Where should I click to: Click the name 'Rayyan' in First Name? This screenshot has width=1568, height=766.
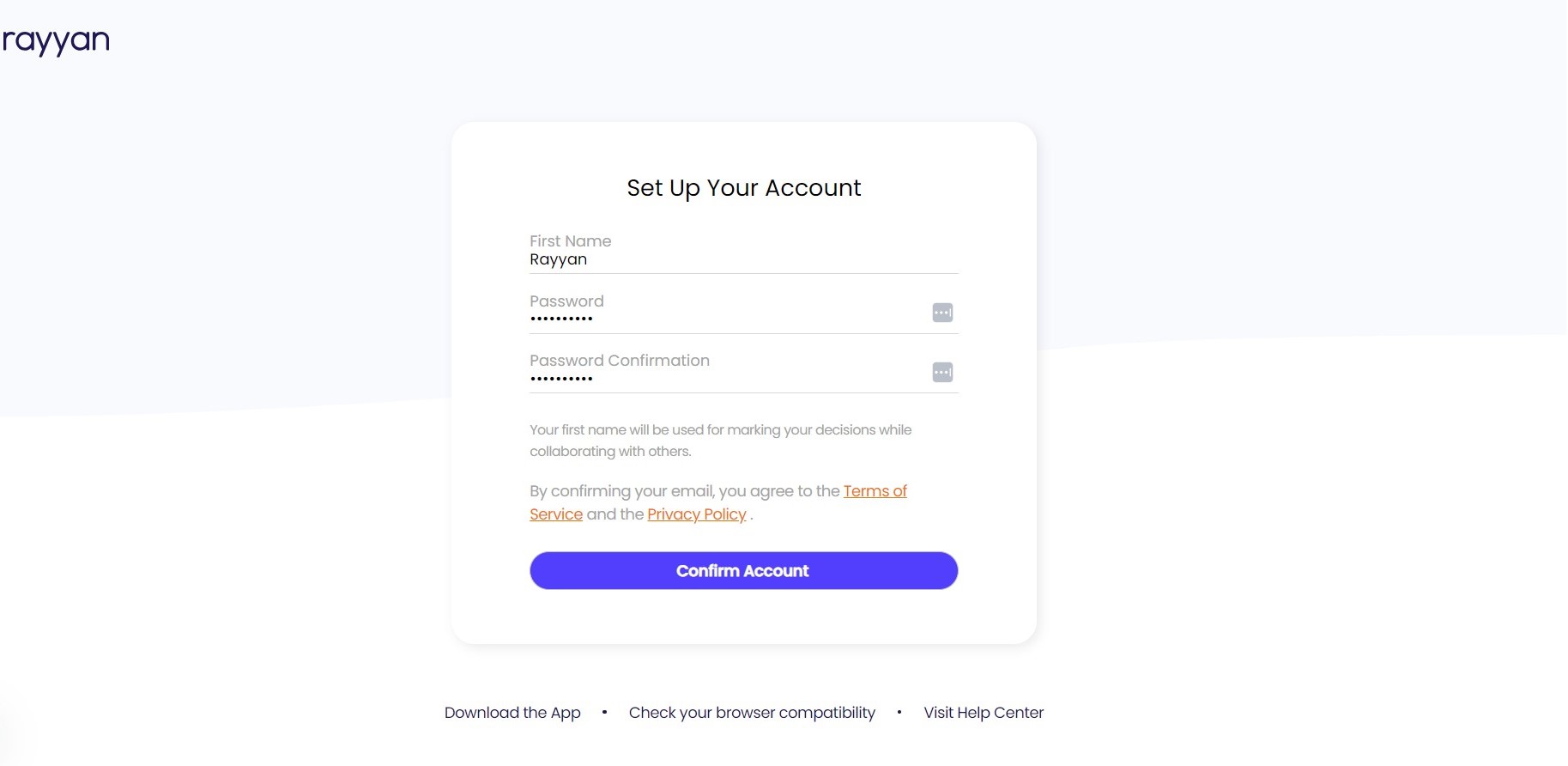(558, 259)
